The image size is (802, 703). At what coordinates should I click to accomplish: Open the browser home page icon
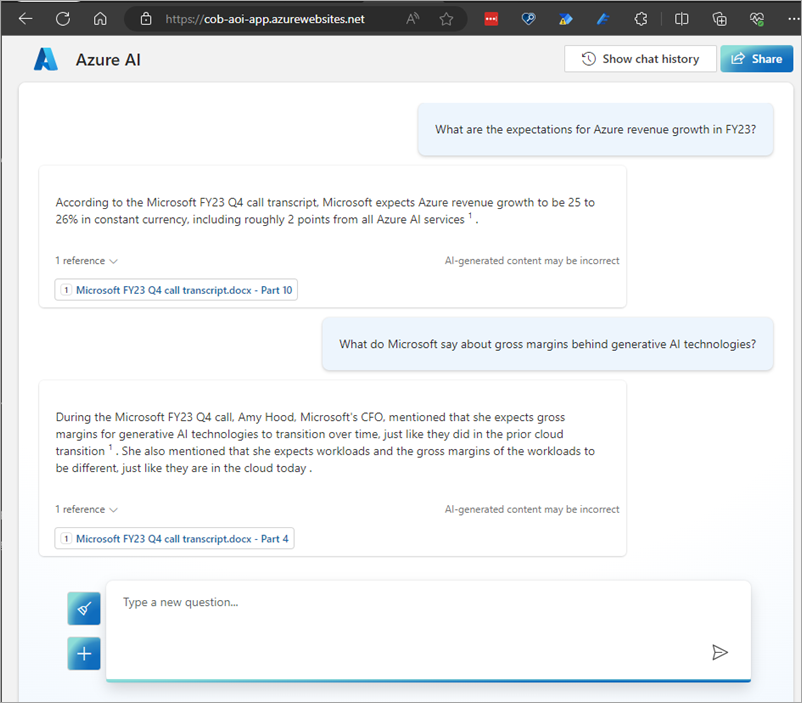tap(100, 19)
